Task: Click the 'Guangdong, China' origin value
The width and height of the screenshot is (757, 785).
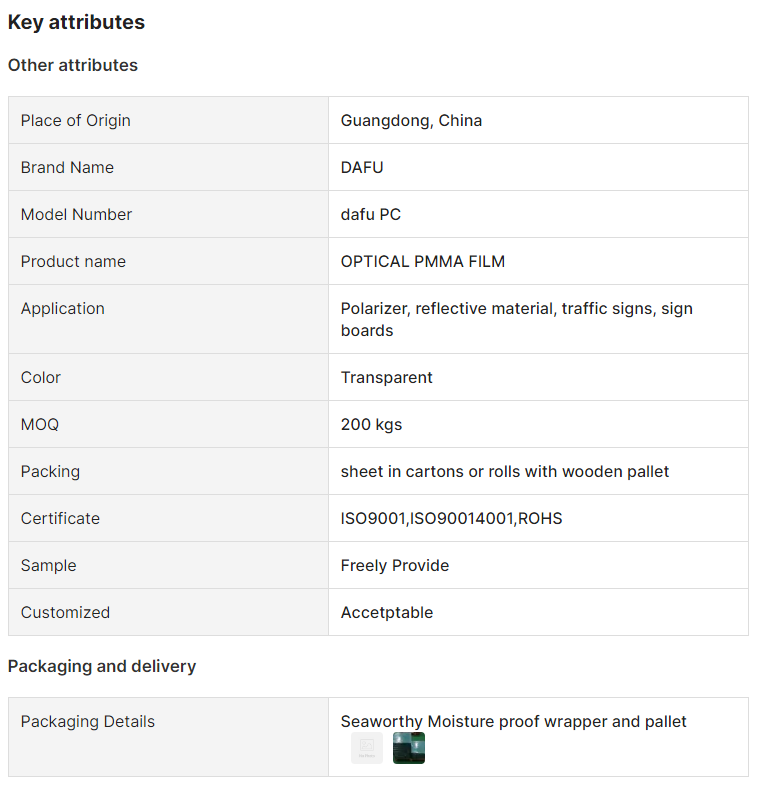Action: click(411, 120)
